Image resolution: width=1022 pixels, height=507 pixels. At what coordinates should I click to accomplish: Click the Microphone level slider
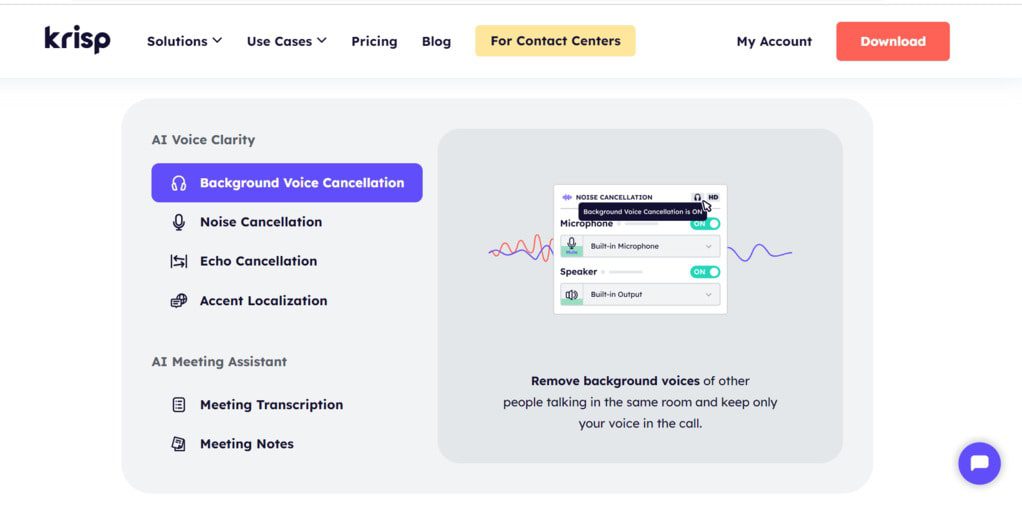pyautogui.click(x=640, y=224)
